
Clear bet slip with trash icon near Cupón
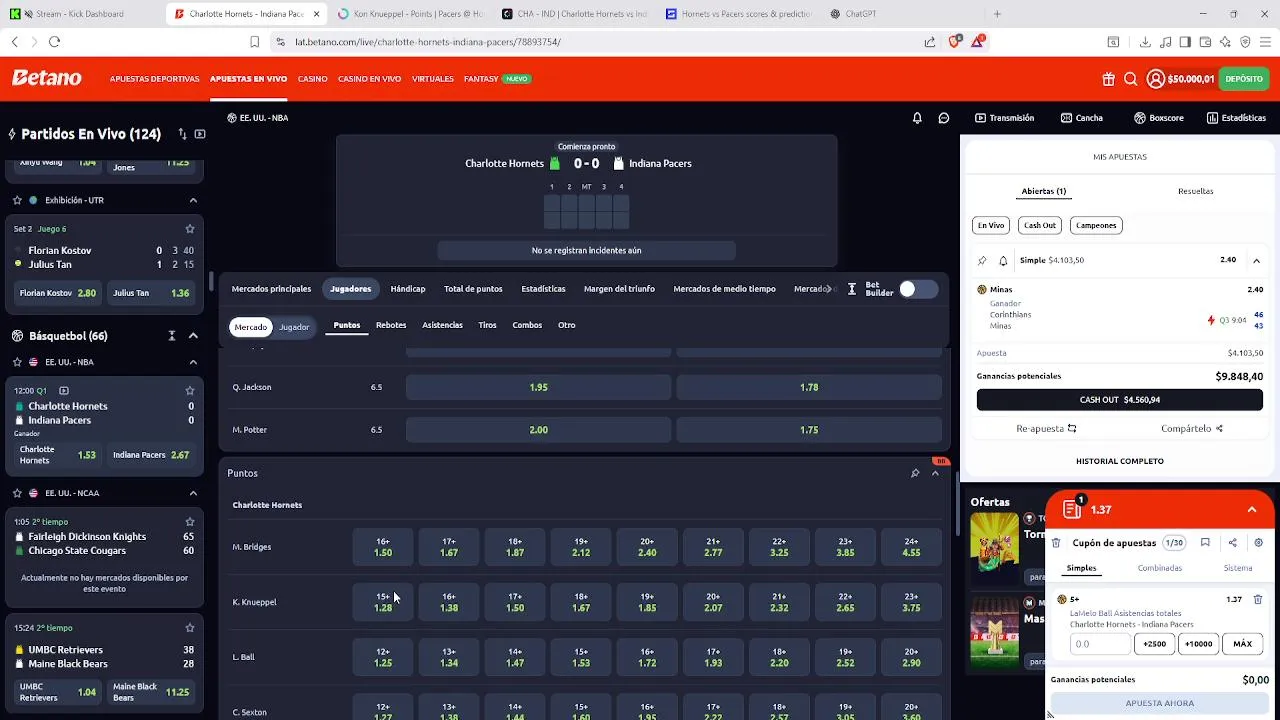click(1056, 543)
